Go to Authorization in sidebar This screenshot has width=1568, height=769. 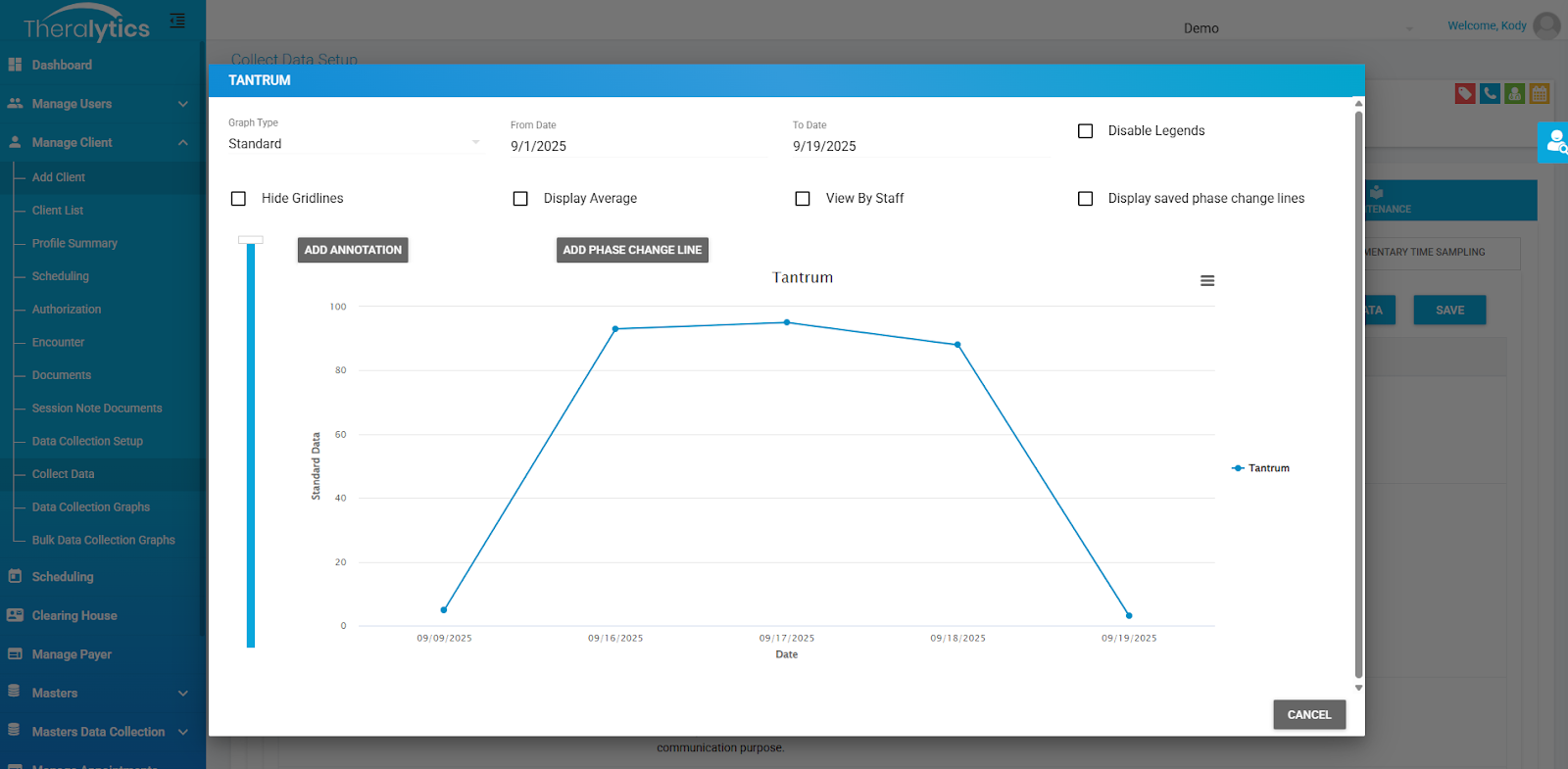(x=67, y=310)
